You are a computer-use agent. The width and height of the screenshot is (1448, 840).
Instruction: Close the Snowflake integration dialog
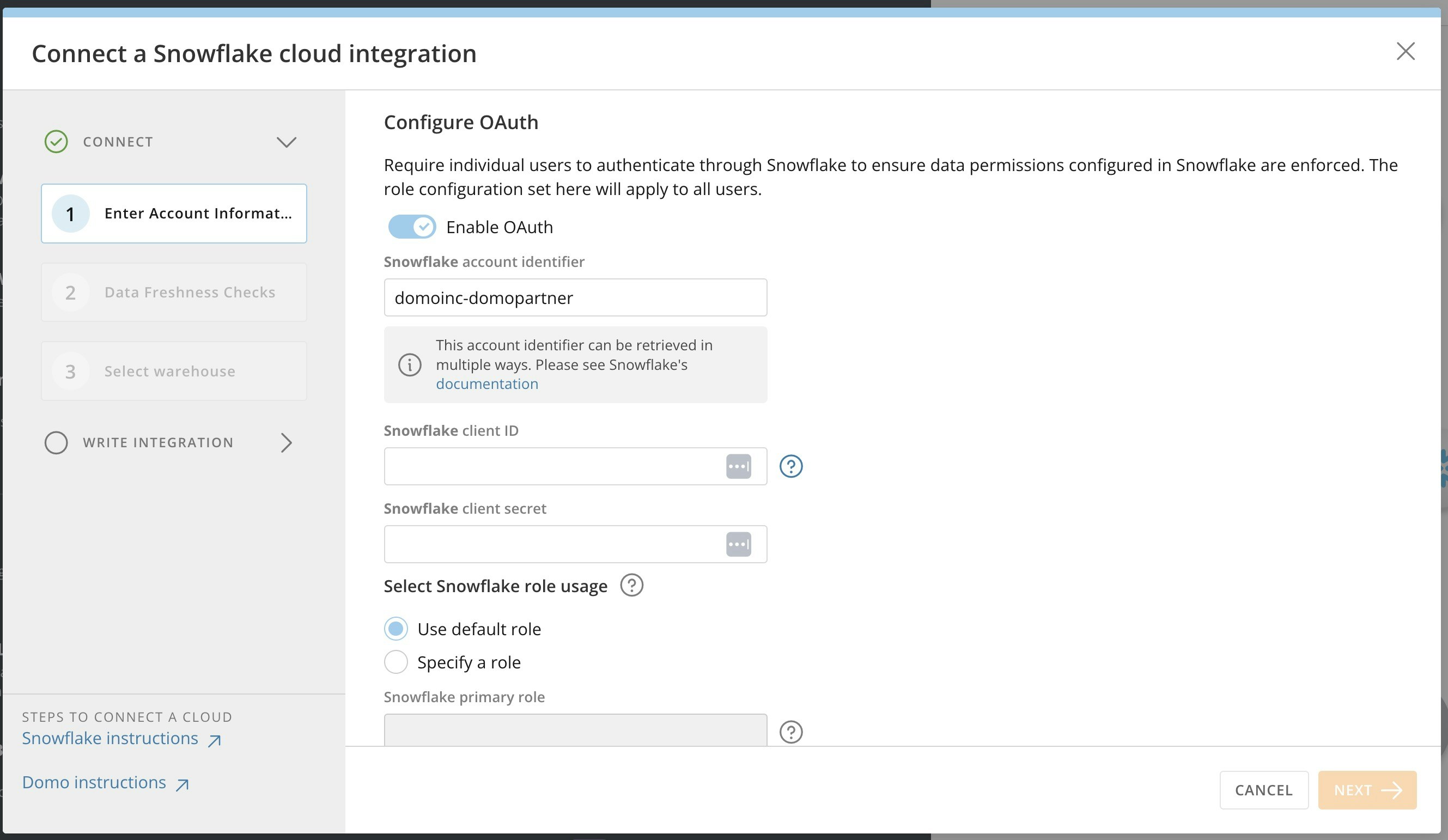[1406, 52]
